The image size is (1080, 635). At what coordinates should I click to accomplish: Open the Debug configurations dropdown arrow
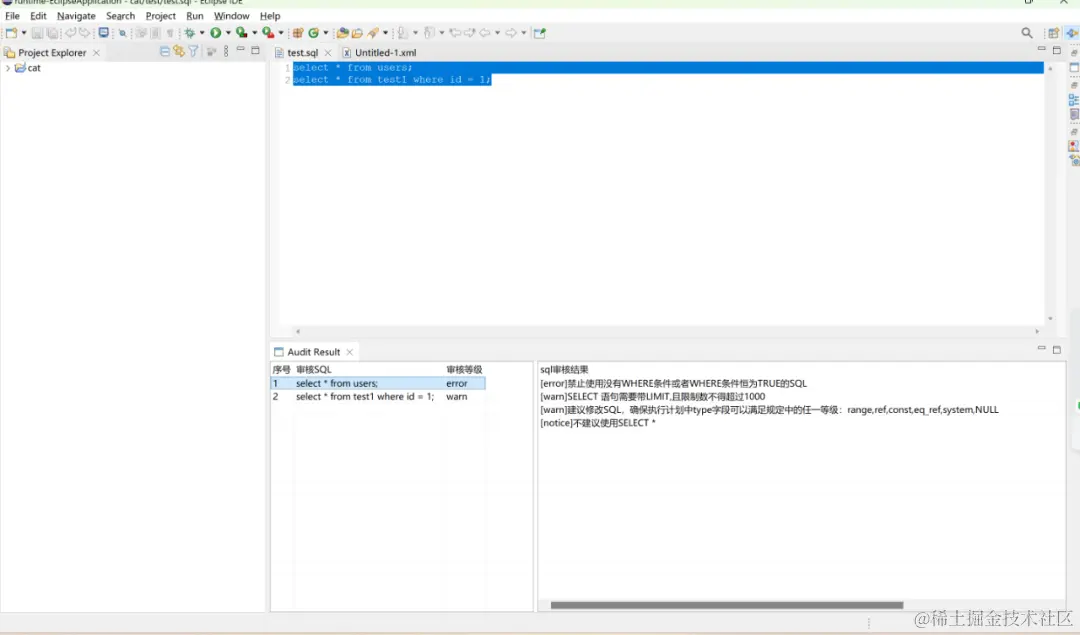click(x=202, y=32)
